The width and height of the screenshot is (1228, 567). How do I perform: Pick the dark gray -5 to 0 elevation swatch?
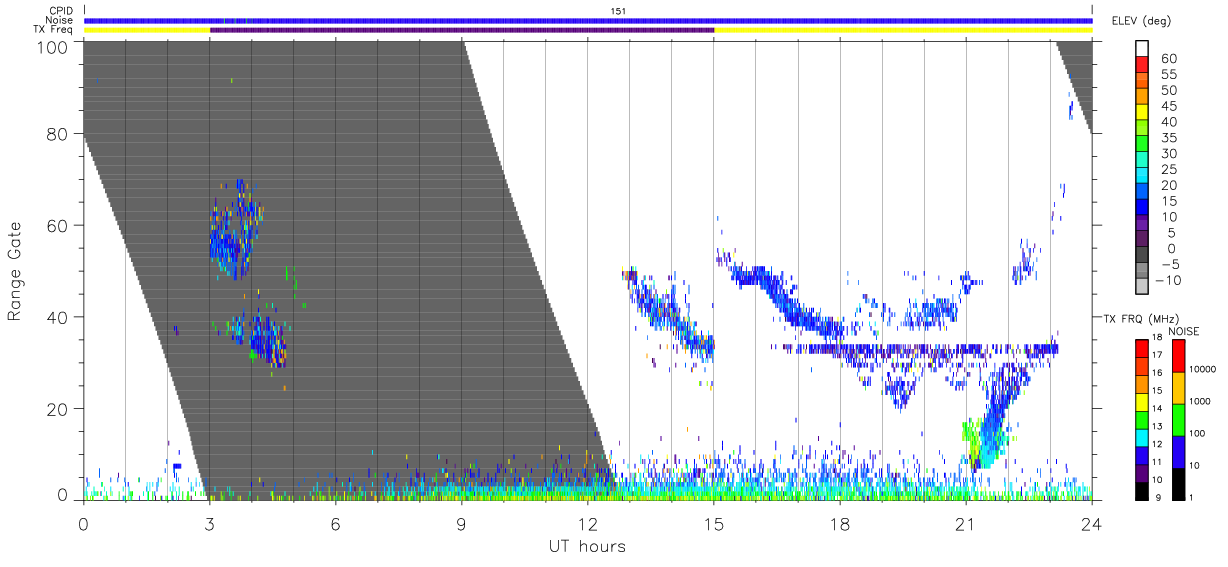click(x=1141, y=257)
